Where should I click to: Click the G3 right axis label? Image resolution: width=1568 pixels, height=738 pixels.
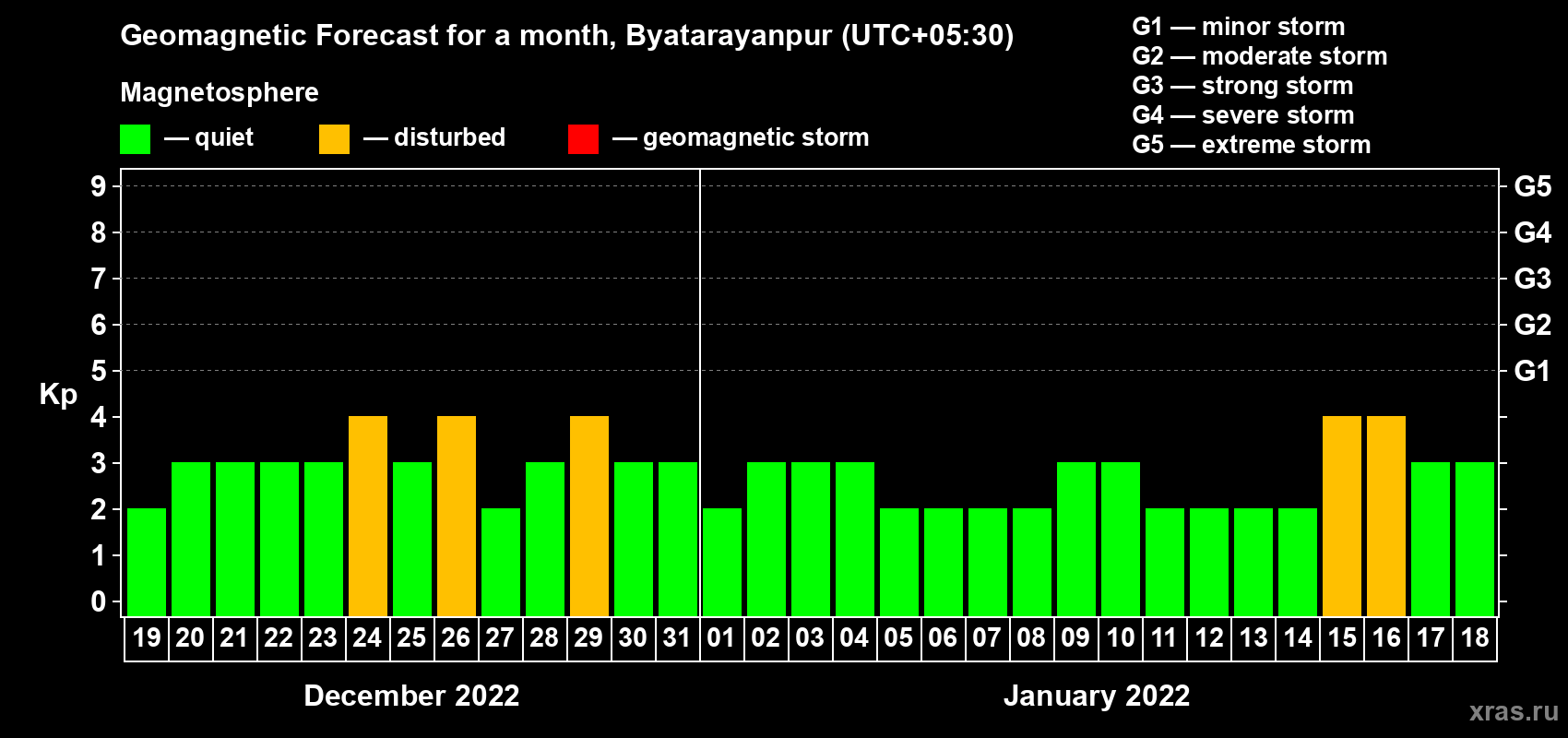click(1532, 279)
